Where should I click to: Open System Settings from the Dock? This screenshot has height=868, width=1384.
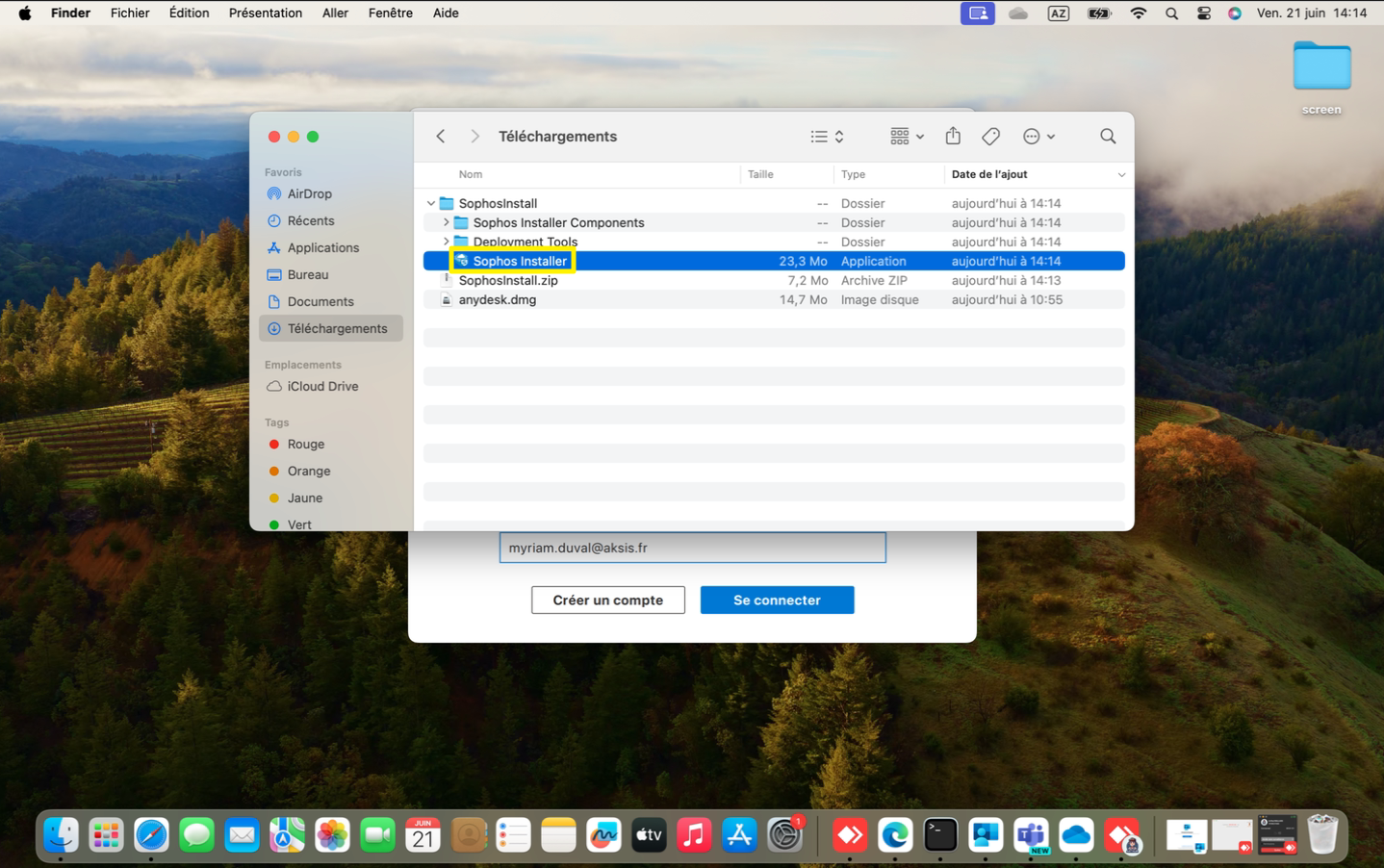coord(784,834)
